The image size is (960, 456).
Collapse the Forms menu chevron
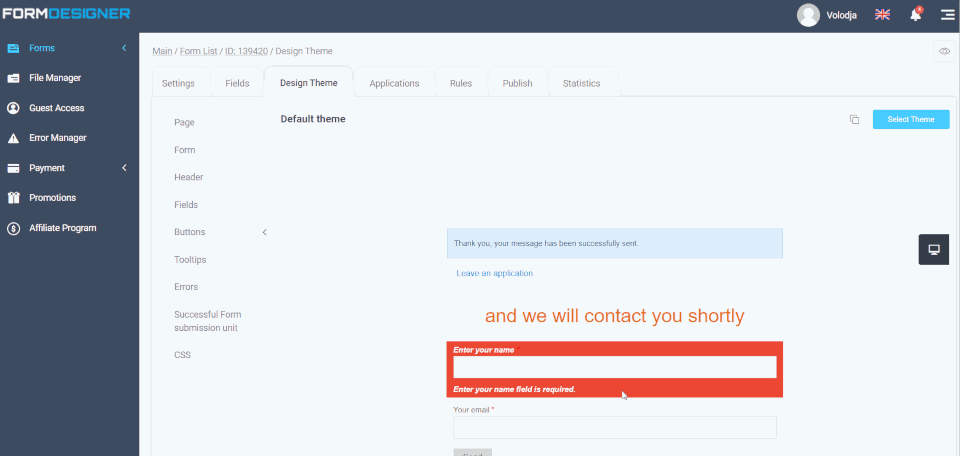124,48
